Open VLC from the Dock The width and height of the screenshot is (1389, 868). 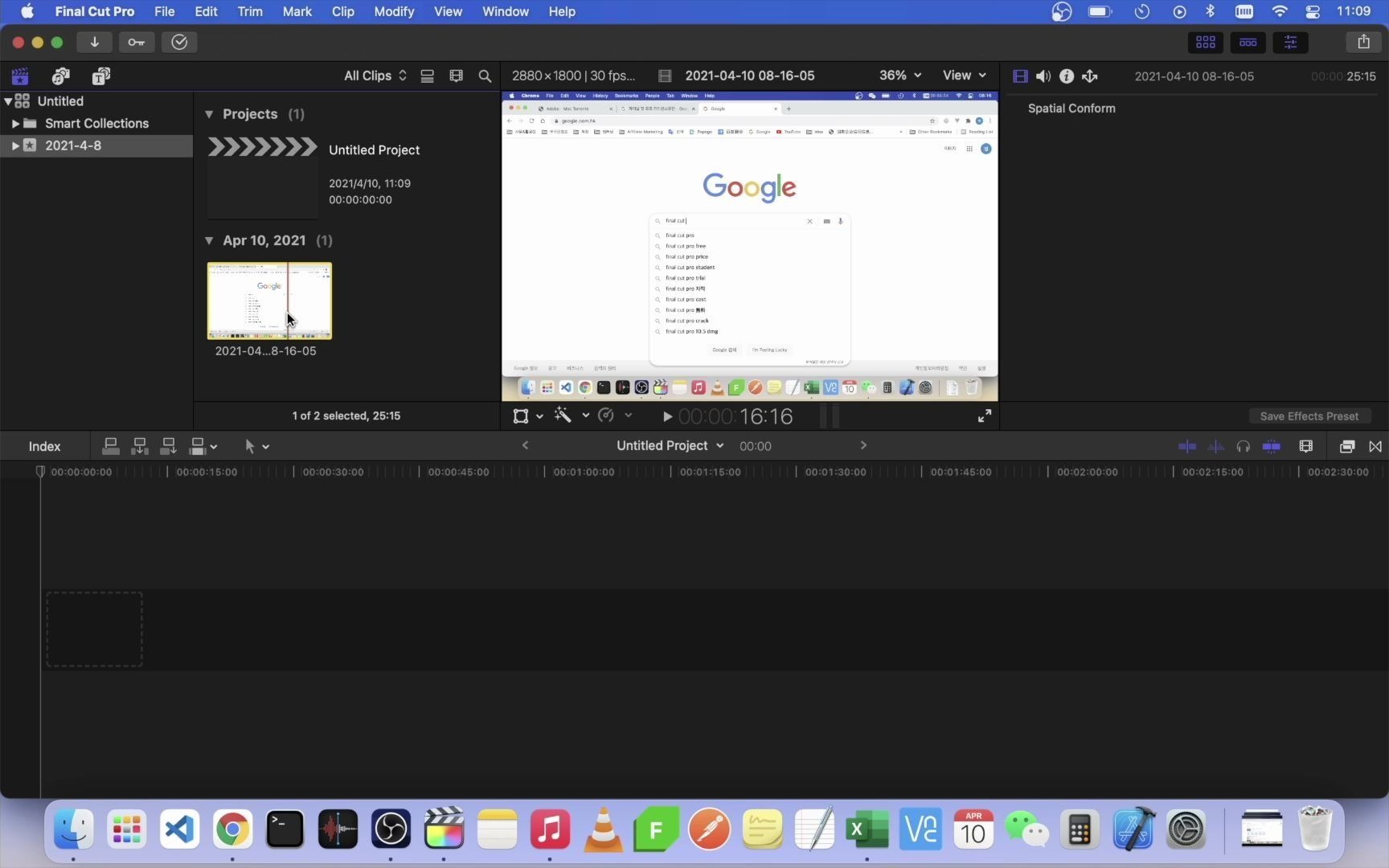coord(603,829)
